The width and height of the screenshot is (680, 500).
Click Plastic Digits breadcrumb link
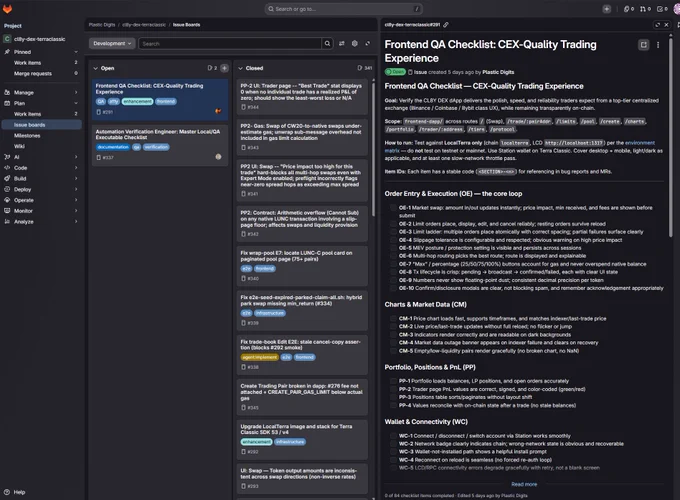click(102, 25)
